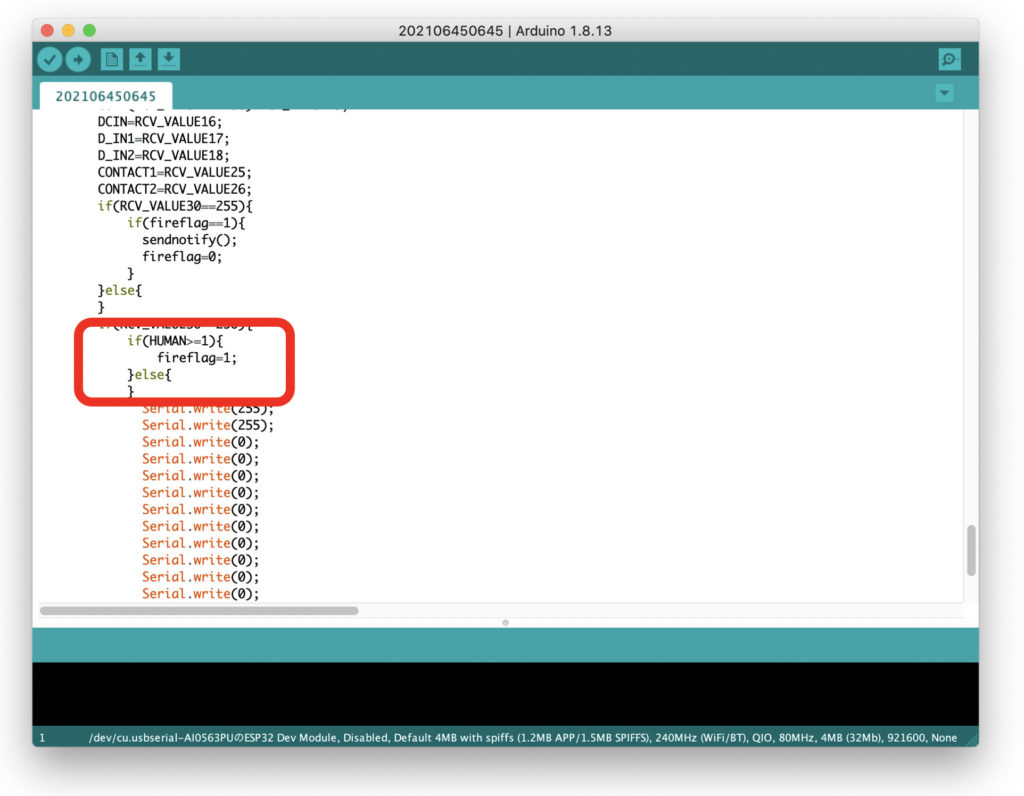Place cursor on the sendnotify(); line
The width and height of the screenshot is (1024, 796).
190,239
